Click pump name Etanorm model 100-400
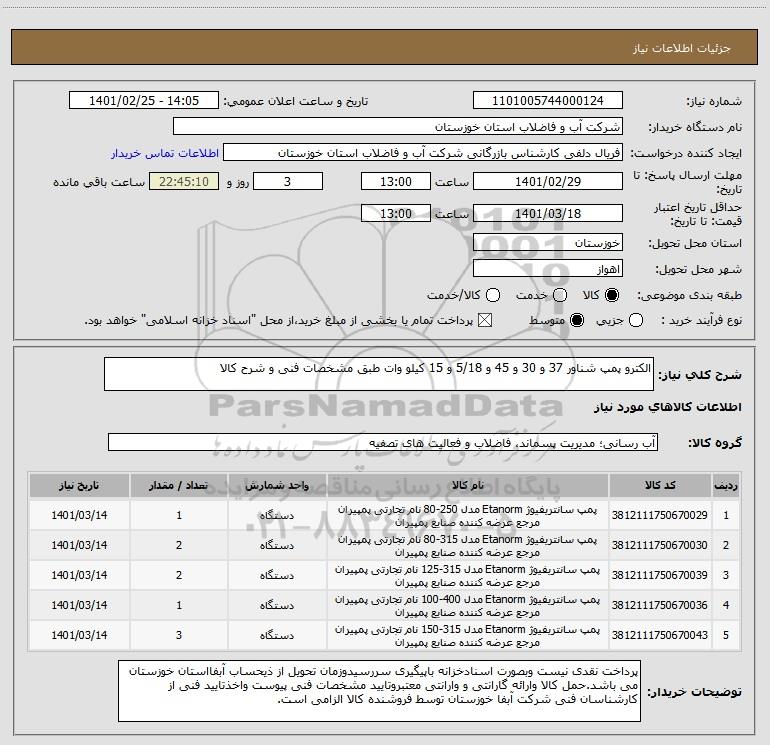The width and height of the screenshot is (770, 745). click(x=468, y=606)
